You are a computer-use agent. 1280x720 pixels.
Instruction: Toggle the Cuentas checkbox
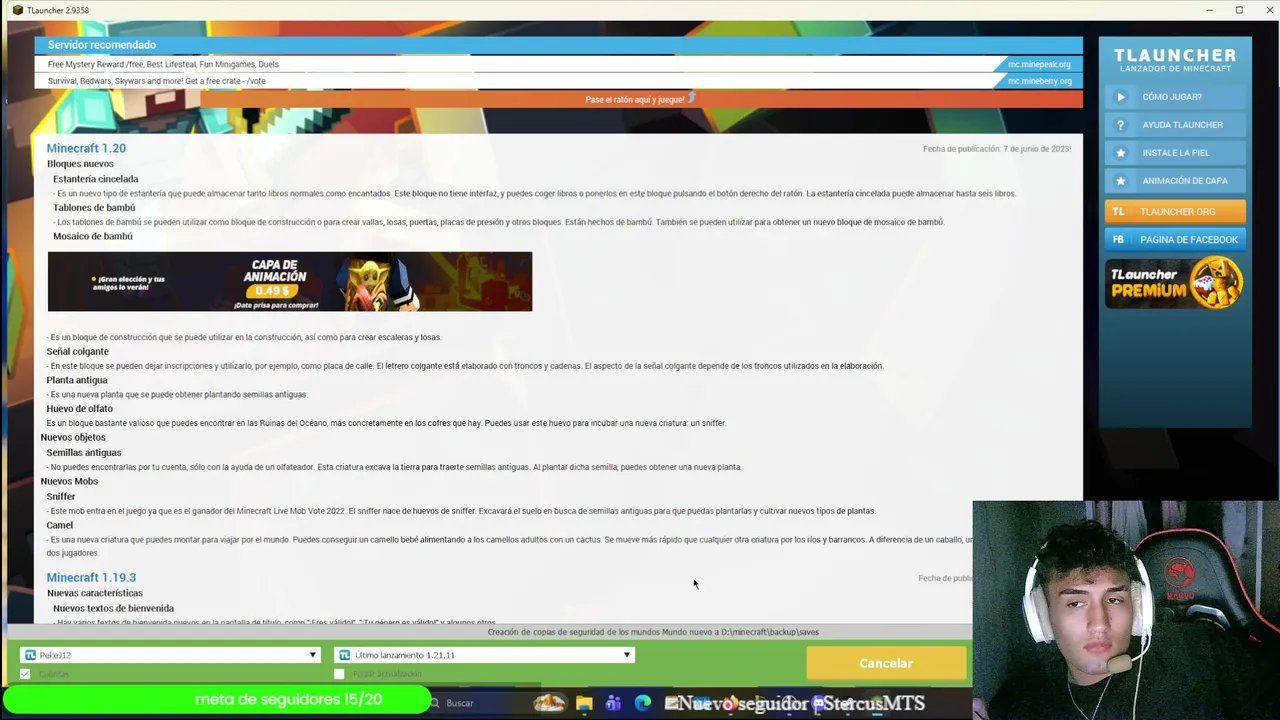click(25, 674)
